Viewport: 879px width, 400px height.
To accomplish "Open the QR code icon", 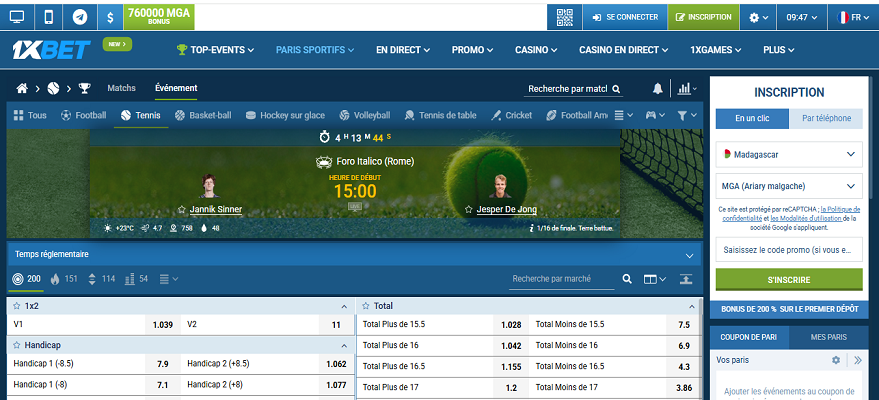I will 565,17.
